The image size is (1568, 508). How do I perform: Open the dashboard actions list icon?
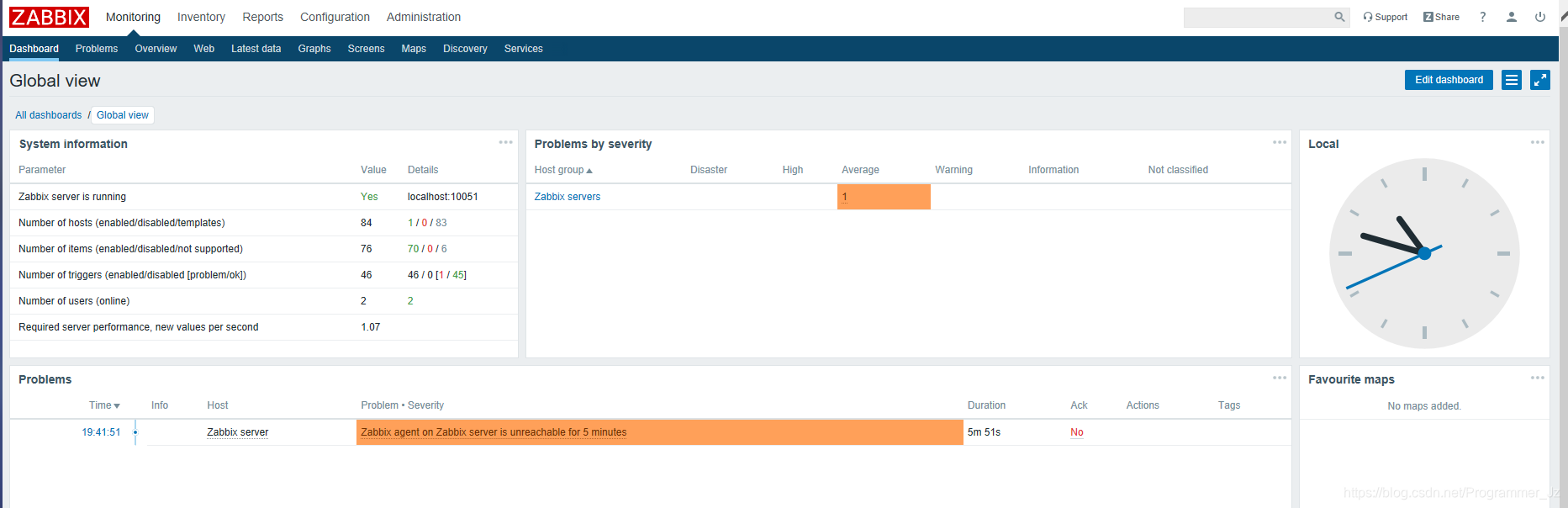point(1512,80)
